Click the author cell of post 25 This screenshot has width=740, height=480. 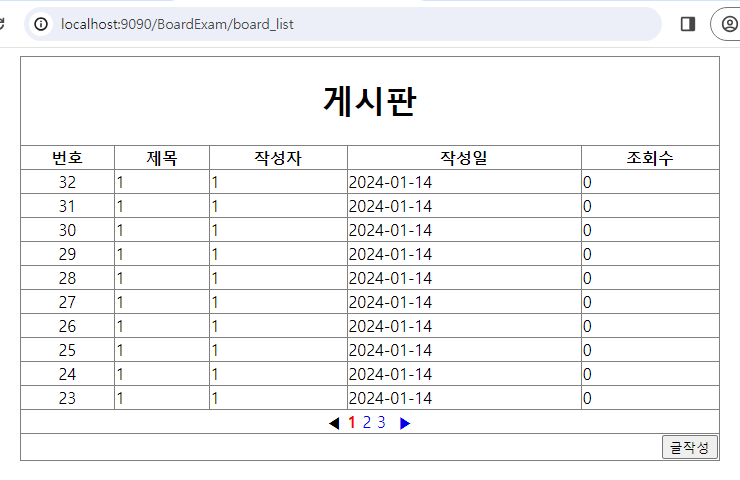(278, 350)
